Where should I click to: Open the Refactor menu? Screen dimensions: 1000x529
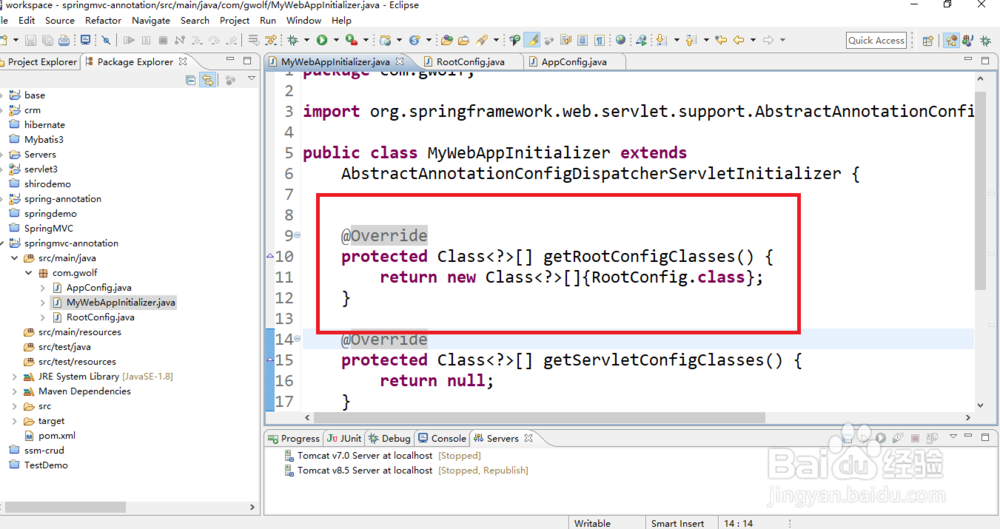(103, 20)
